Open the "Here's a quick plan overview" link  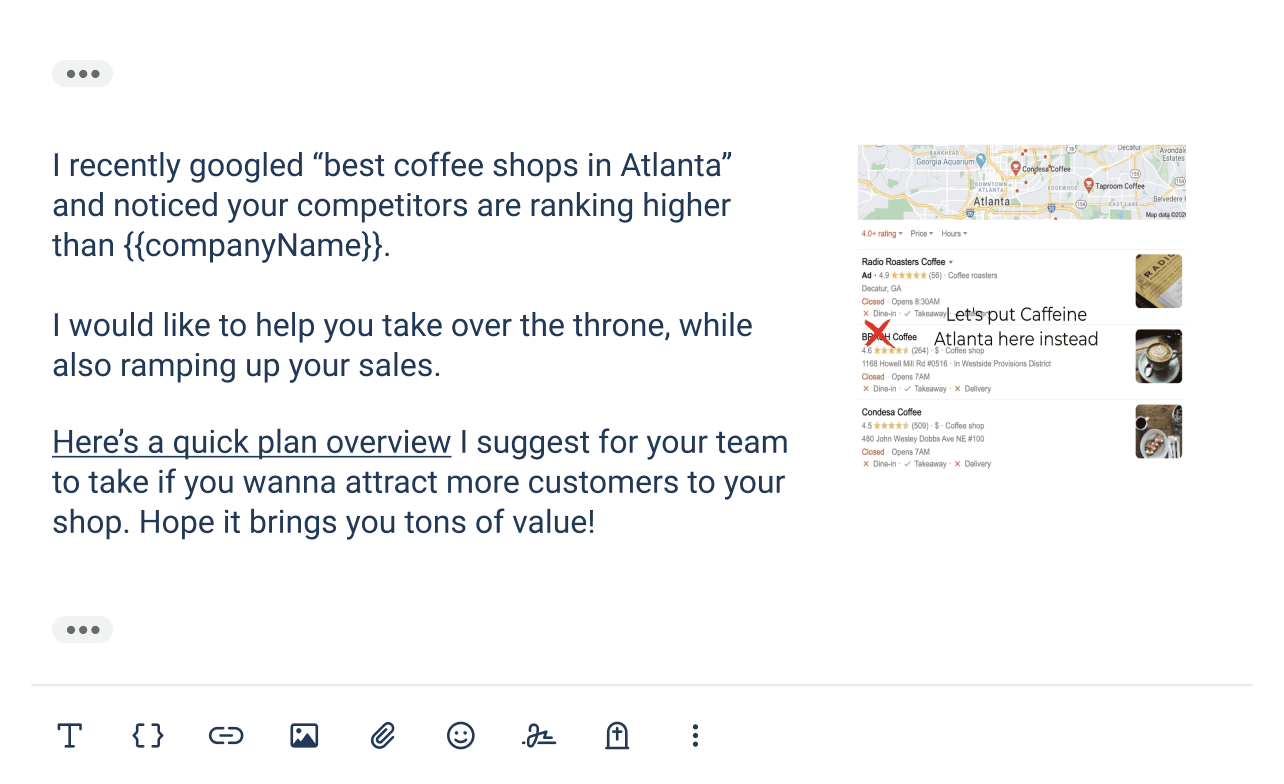pos(251,442)
